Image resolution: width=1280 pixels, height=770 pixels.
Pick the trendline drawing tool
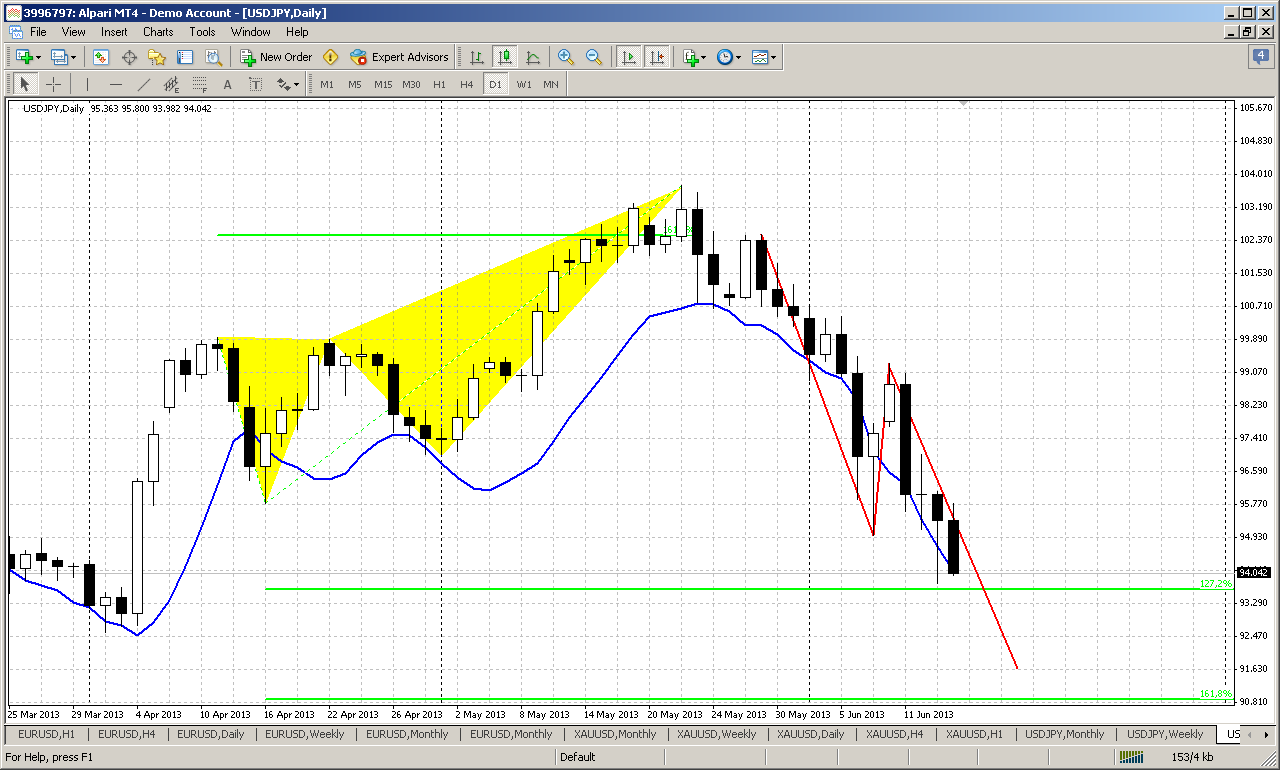(x=144, y=85)
